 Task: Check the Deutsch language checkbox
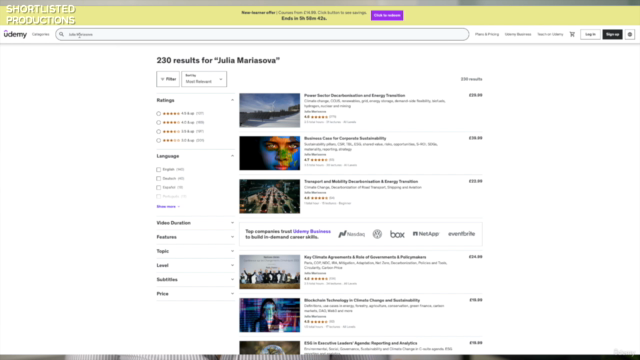(x=159, y=178)
